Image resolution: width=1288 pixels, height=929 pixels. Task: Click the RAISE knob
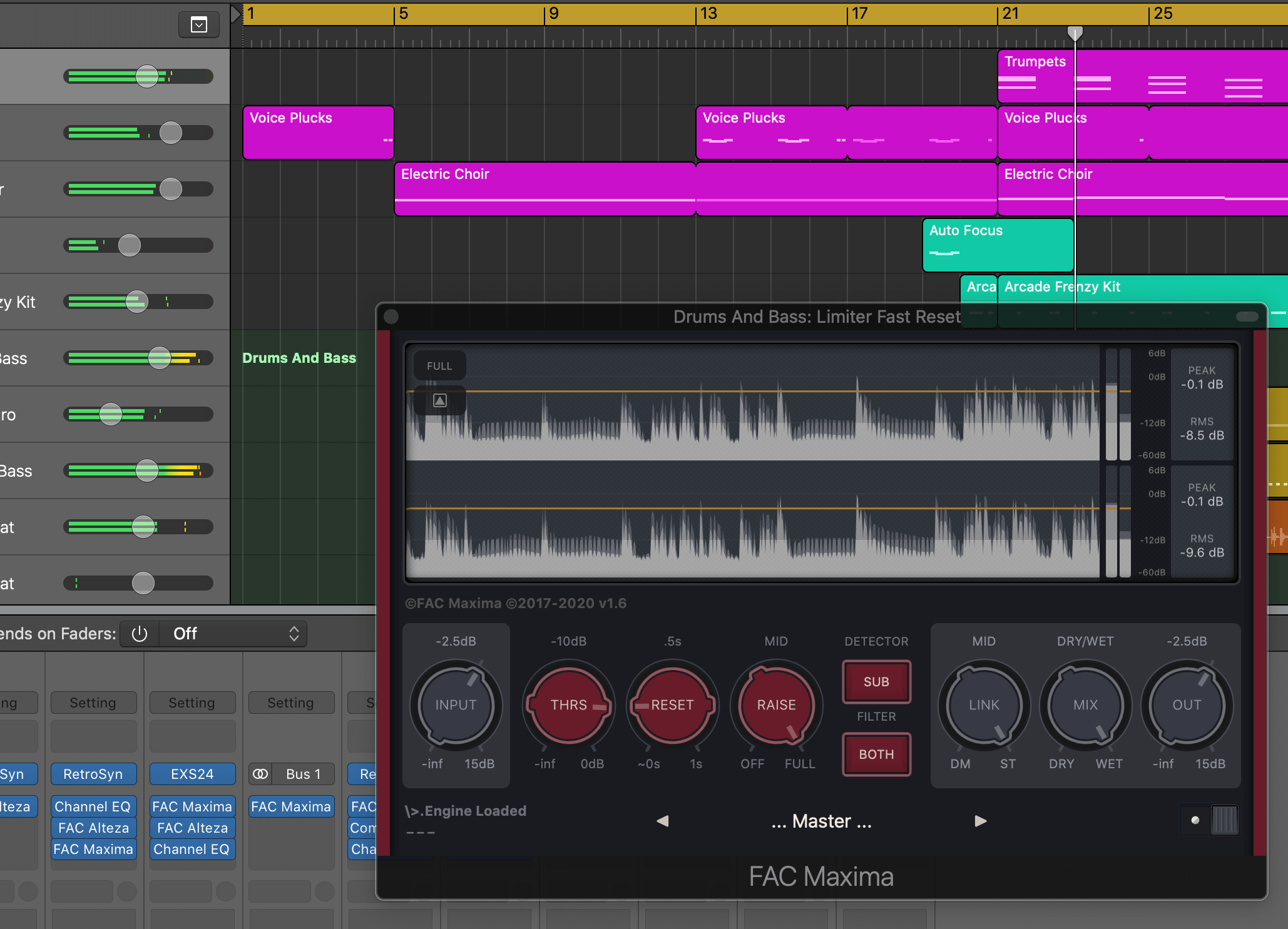[x=776, y=705]
